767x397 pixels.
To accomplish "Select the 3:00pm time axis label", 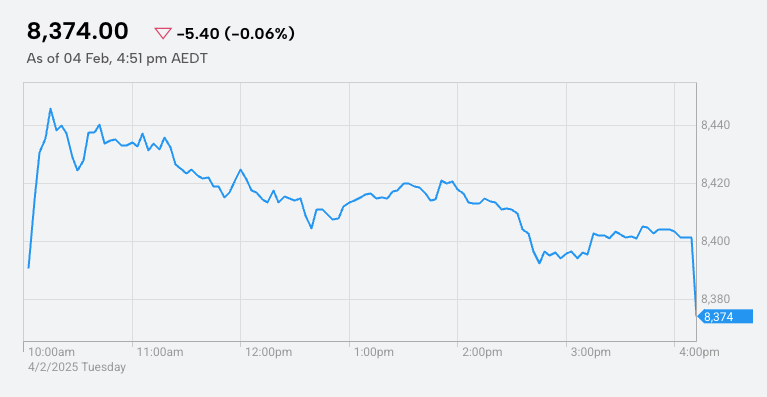I will click(591, 352).
